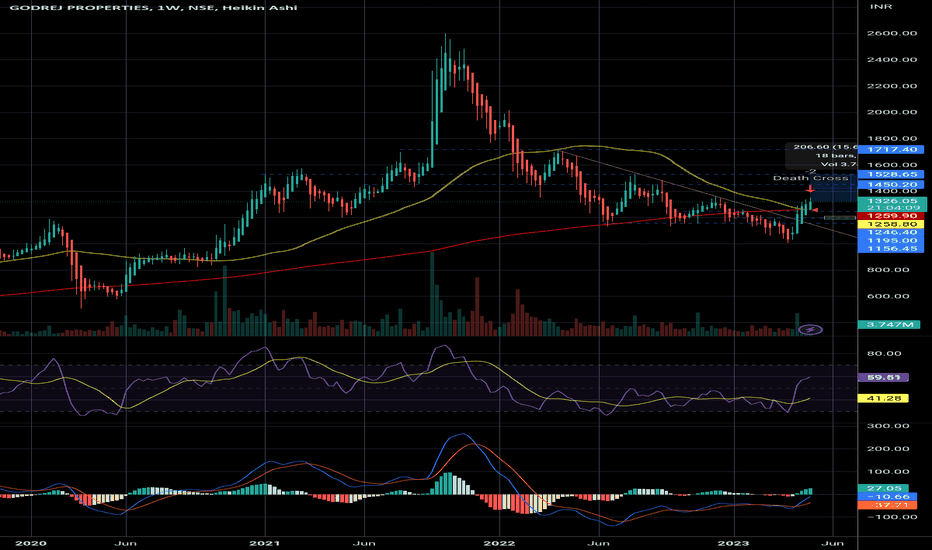The image size is (932, 550).
Task: Select the 1528.65 blue price label
Action: tap(891, 174)
